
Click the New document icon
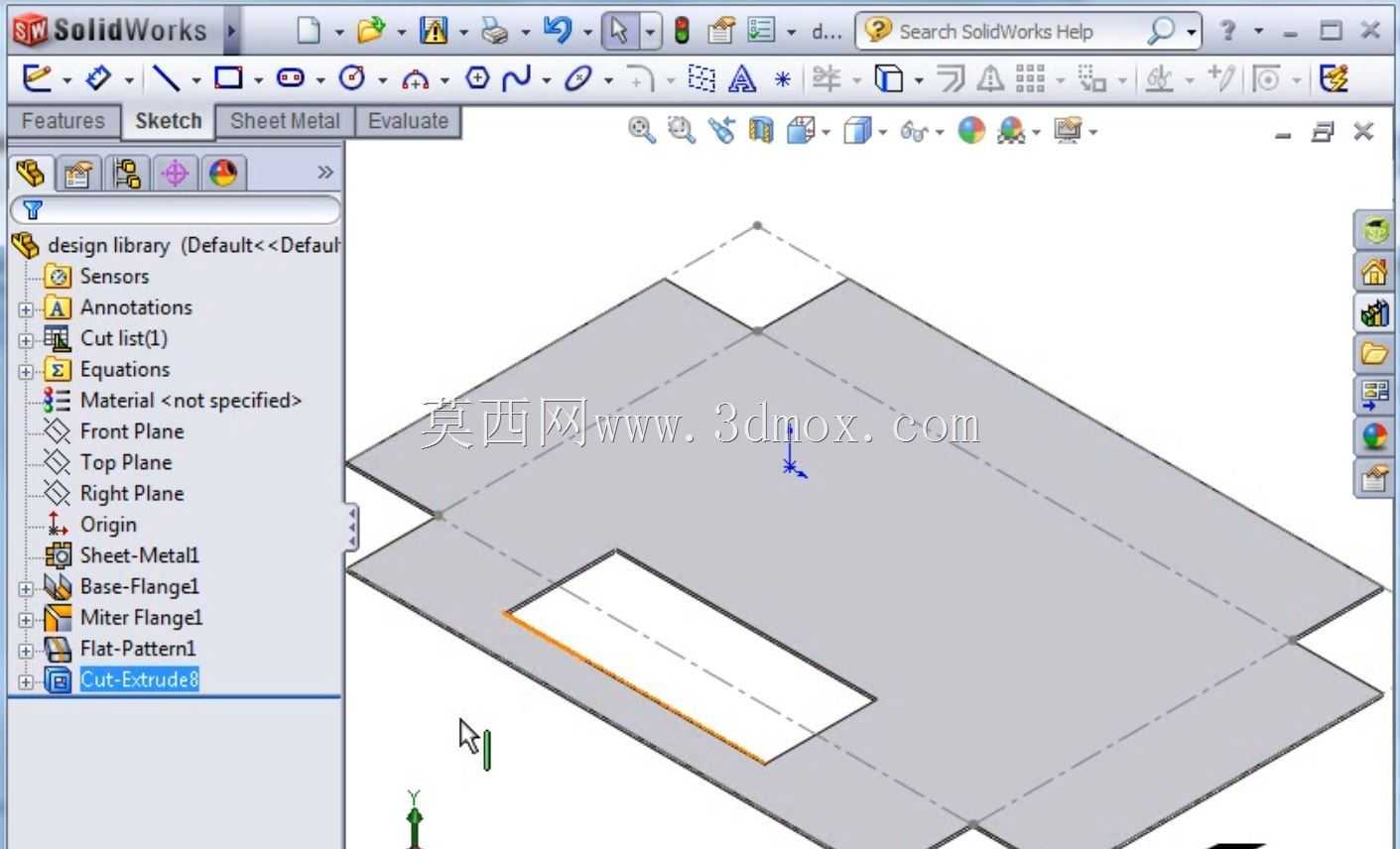point(309,31)
